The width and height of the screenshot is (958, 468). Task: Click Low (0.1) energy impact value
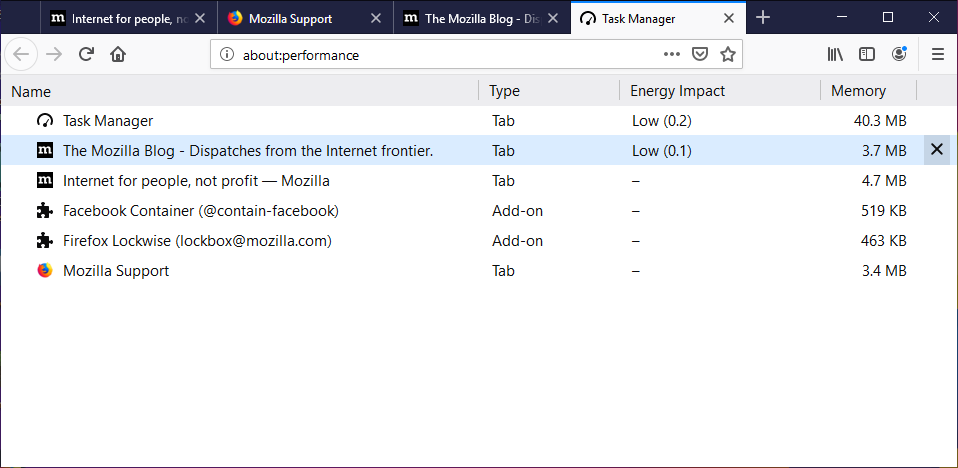662,151
